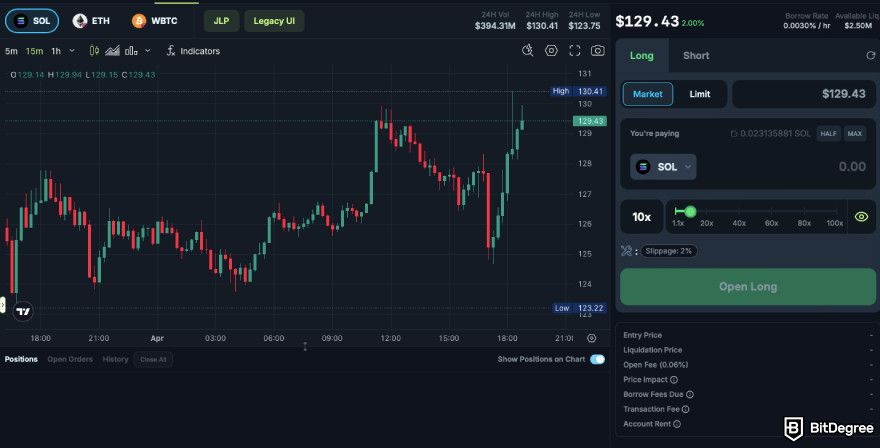Toggle Show Positions on Chart switch
Image resolution: width=880 pixels, height=448 pixels.
click(598, 359)
